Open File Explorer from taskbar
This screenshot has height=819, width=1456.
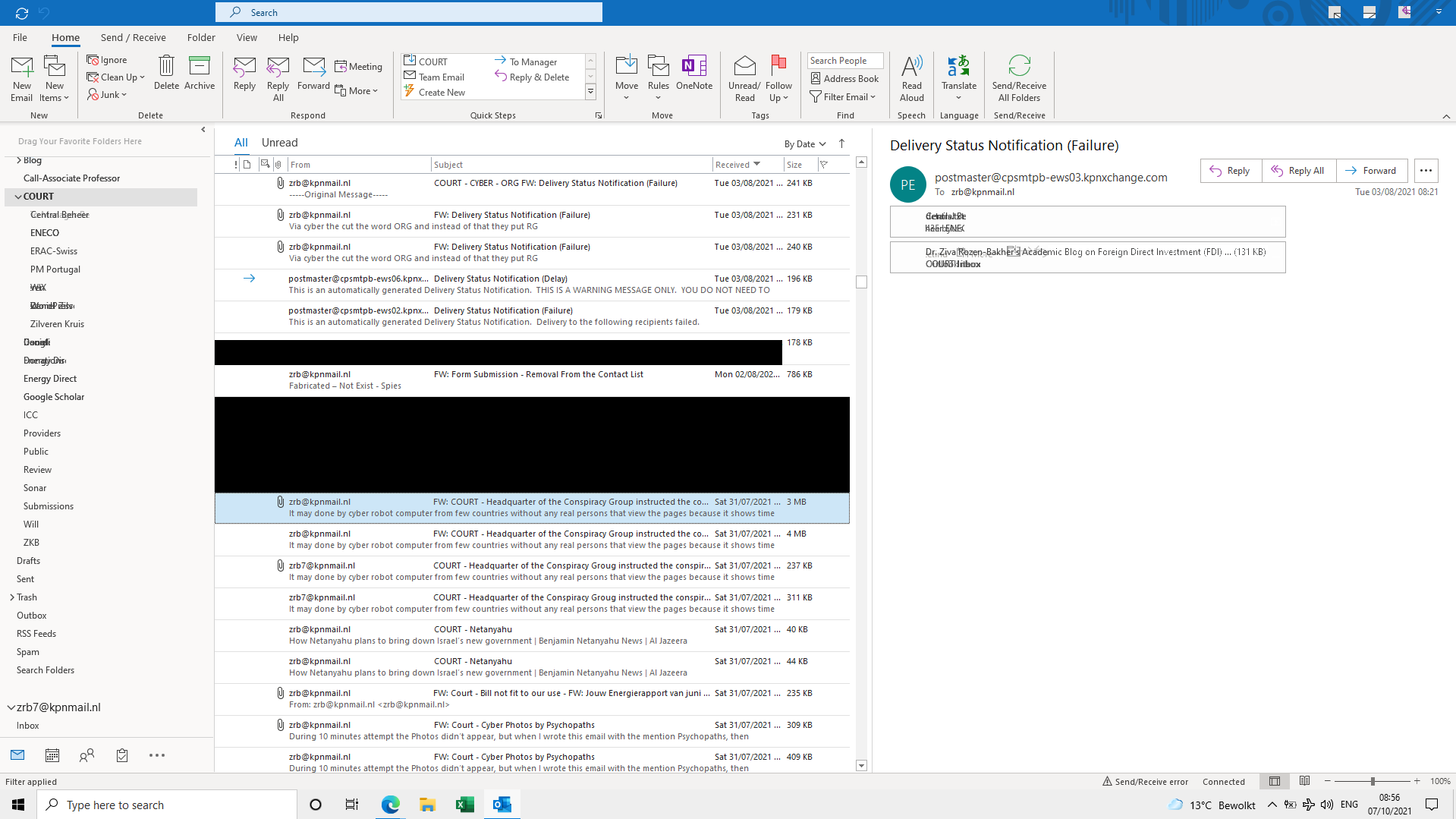tap(427, 805)
